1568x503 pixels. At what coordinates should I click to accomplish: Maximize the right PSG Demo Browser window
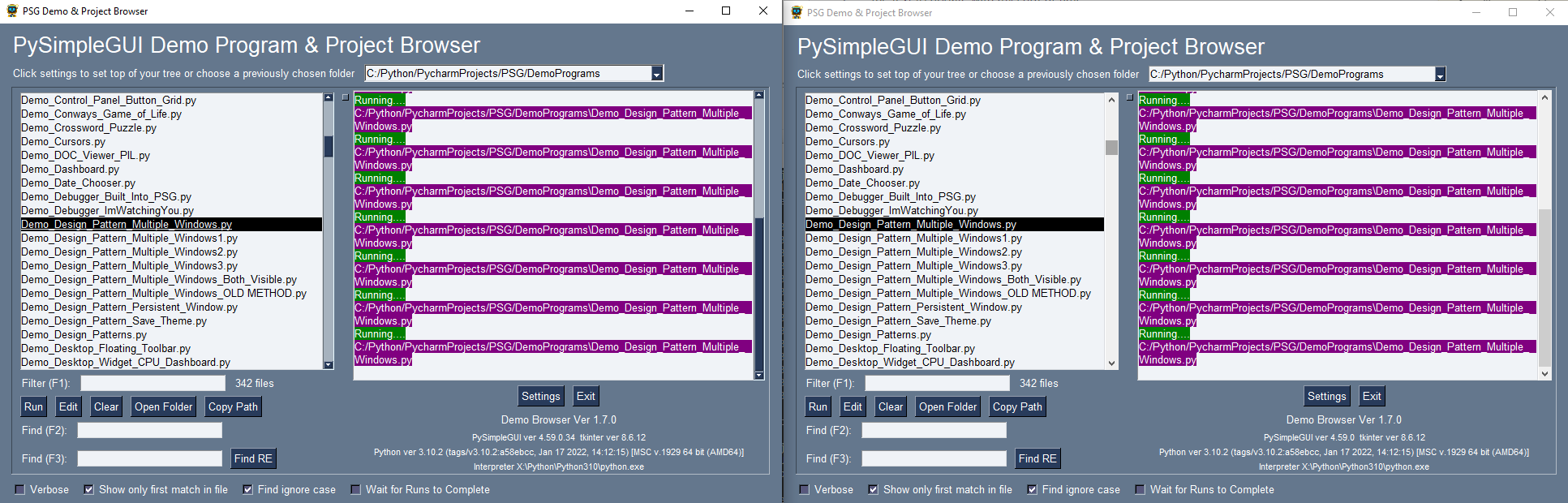1513,12
